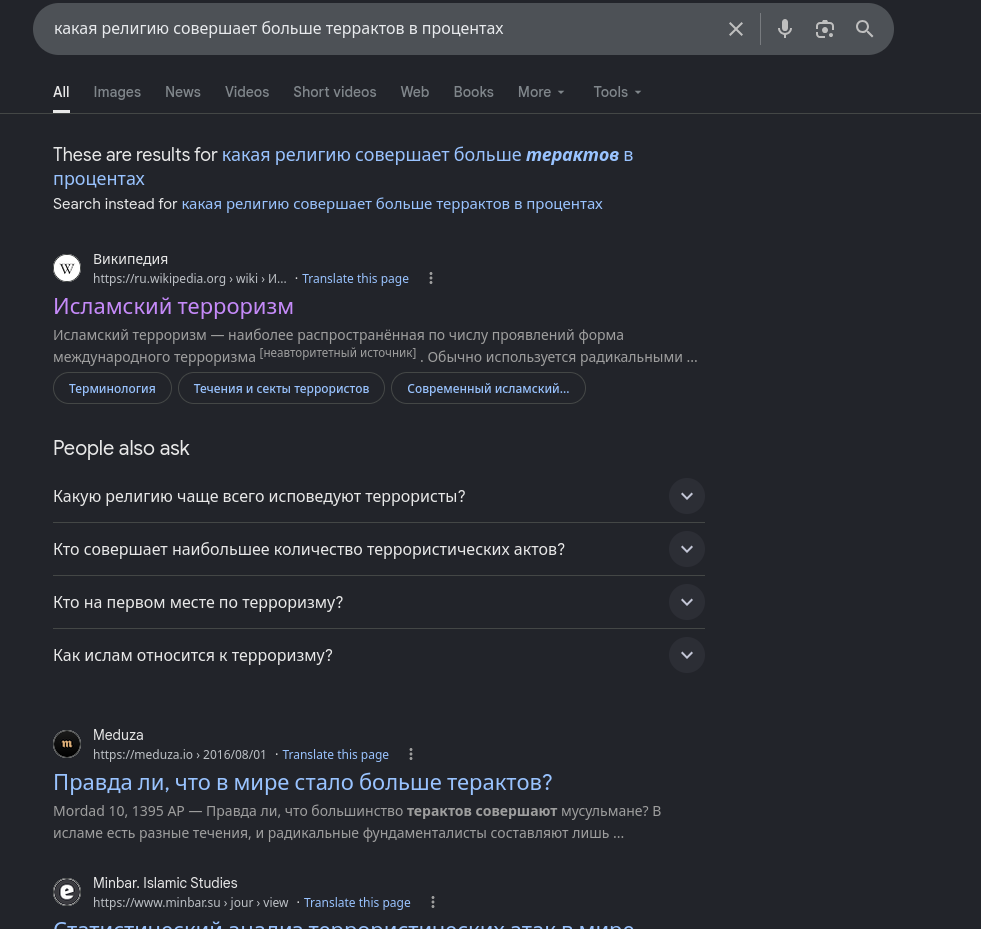Image resolution: width=981 pixels, height=929 pixels.
Task: Open search by image camera icon
Action: click(825, 29)
